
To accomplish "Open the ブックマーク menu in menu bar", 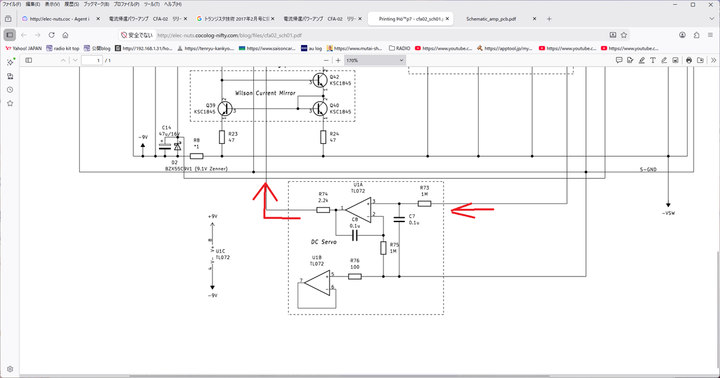I will tap(96, 4).
